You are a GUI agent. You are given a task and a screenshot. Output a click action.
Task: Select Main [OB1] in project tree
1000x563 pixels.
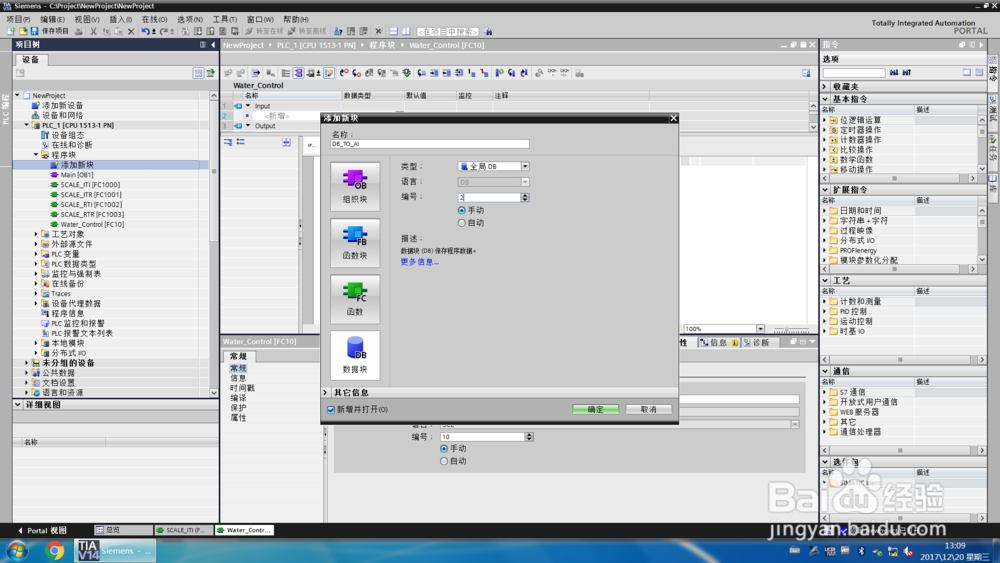(x=77, y=175)
